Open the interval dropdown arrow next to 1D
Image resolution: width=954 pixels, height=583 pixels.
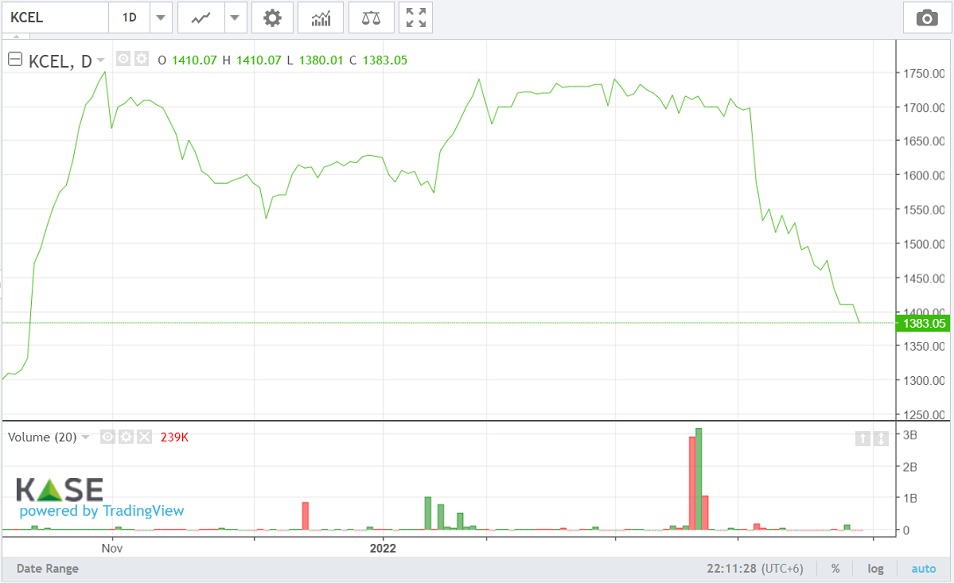coord(161,17)
